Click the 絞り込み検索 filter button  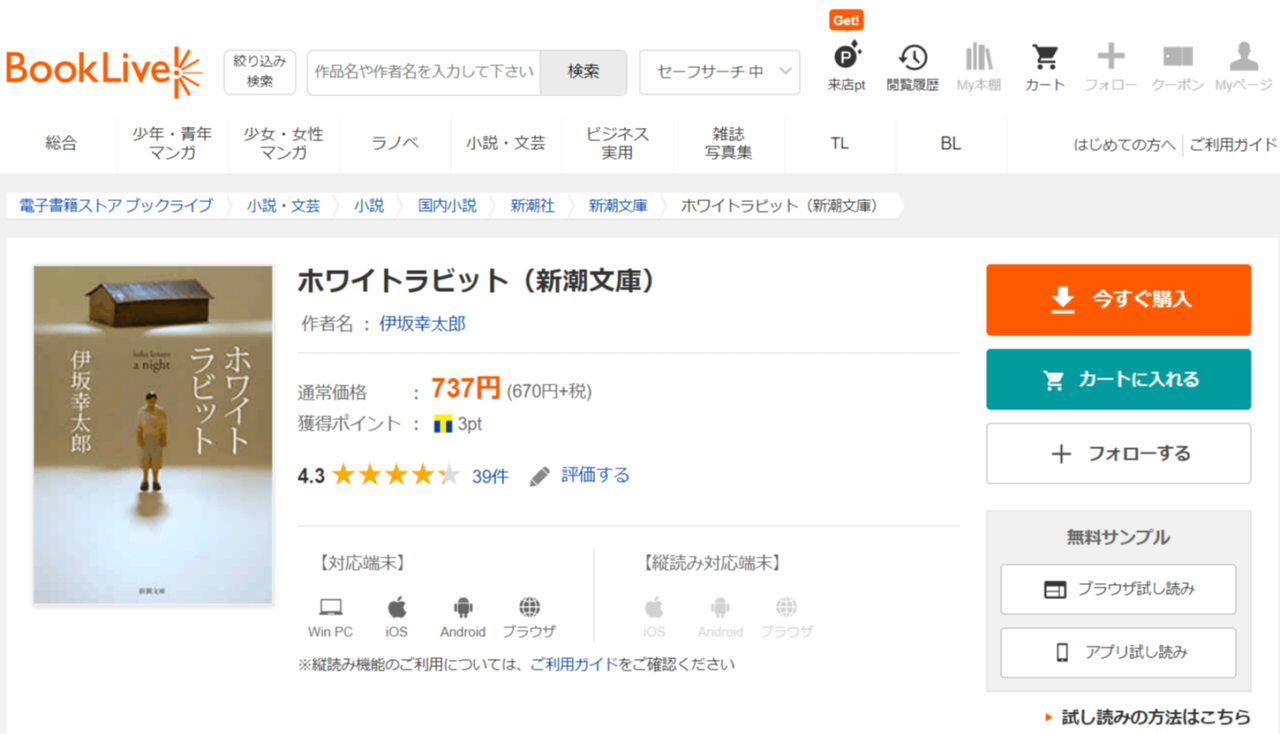point(260,72)
